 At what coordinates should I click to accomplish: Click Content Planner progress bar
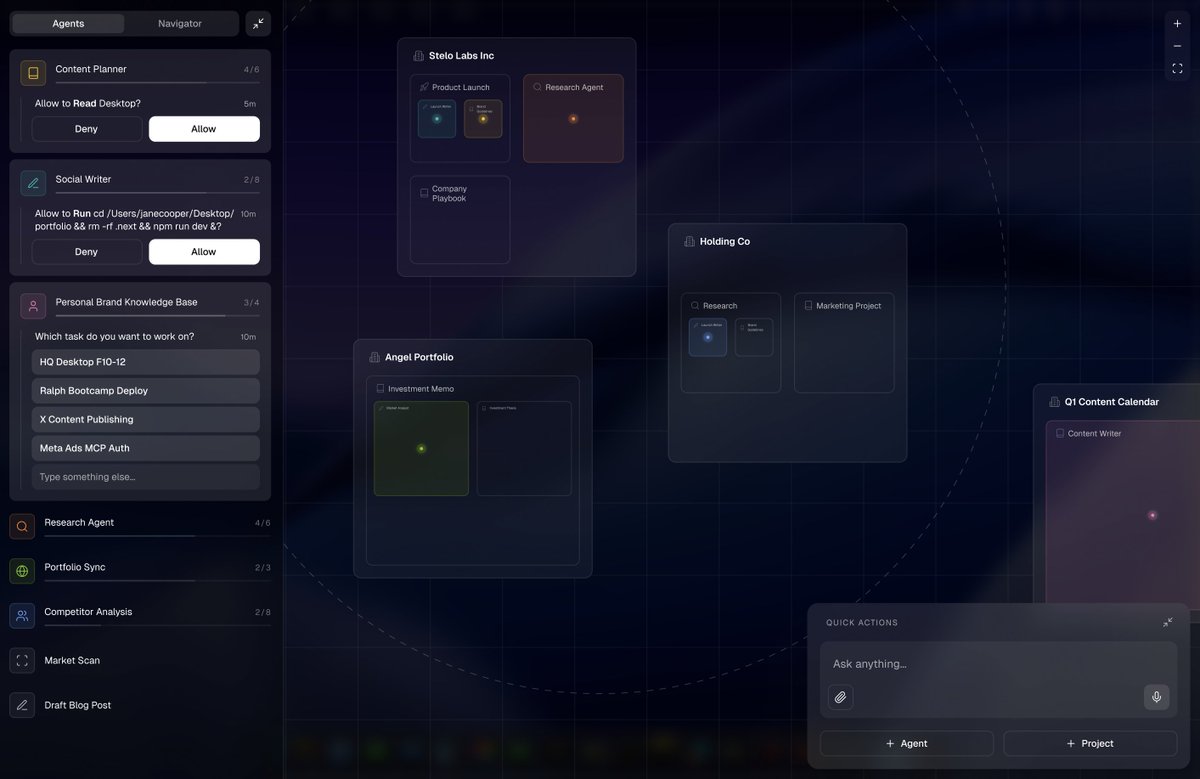(x=157, y=82)
